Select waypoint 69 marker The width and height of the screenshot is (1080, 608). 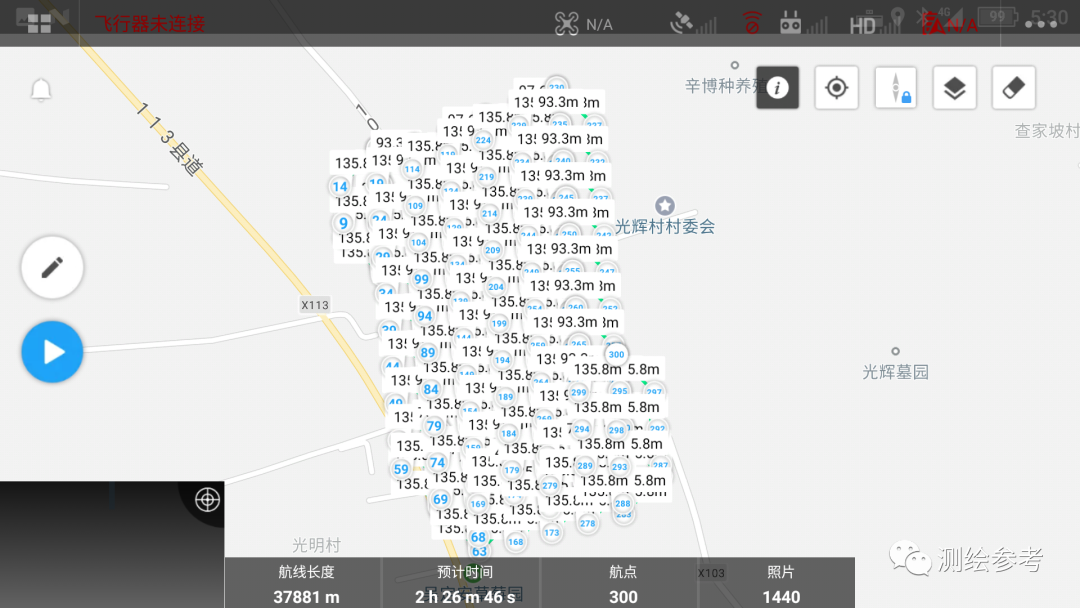[441, 499]
